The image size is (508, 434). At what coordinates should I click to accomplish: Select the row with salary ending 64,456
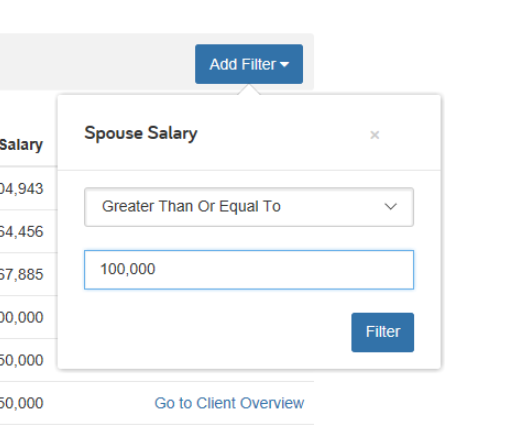click(22, 232)
